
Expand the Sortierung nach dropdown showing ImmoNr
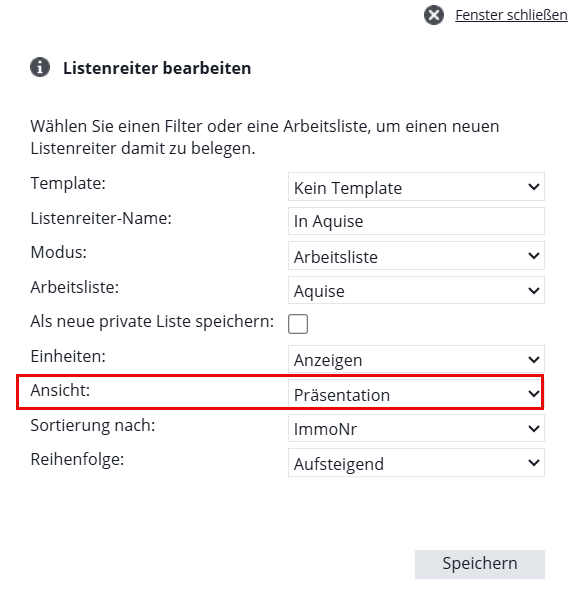416,428
